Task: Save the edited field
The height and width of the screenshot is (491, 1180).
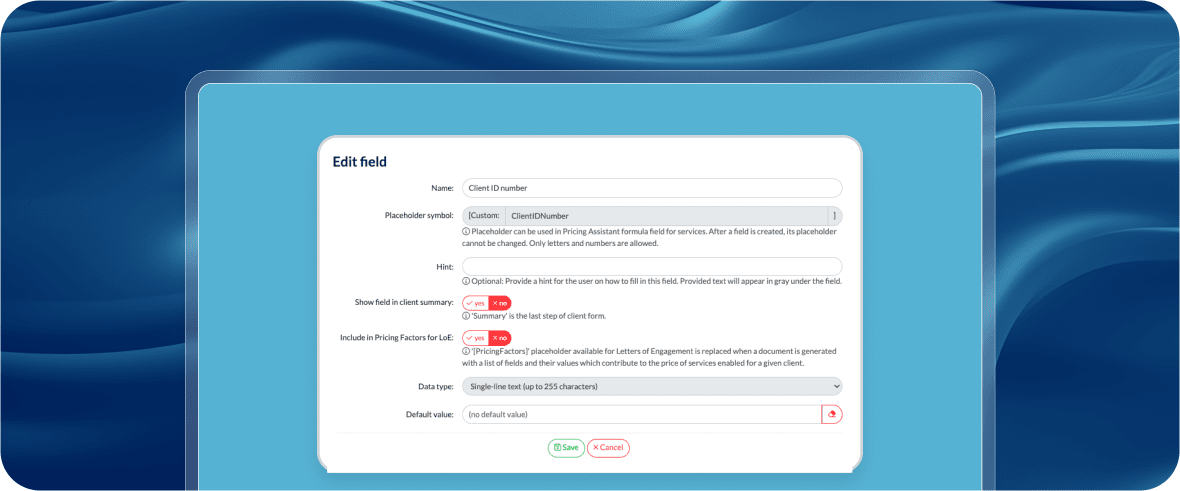Action: click(566, 448)
